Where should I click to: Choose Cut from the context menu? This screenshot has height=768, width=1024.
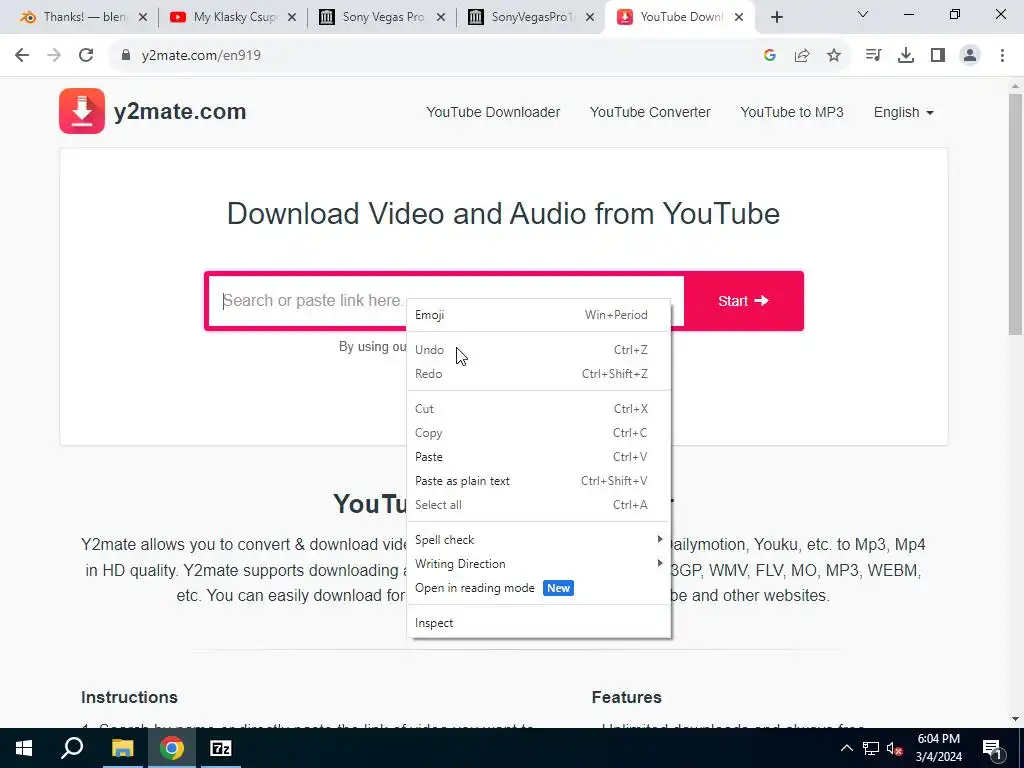tap(539, 409)
